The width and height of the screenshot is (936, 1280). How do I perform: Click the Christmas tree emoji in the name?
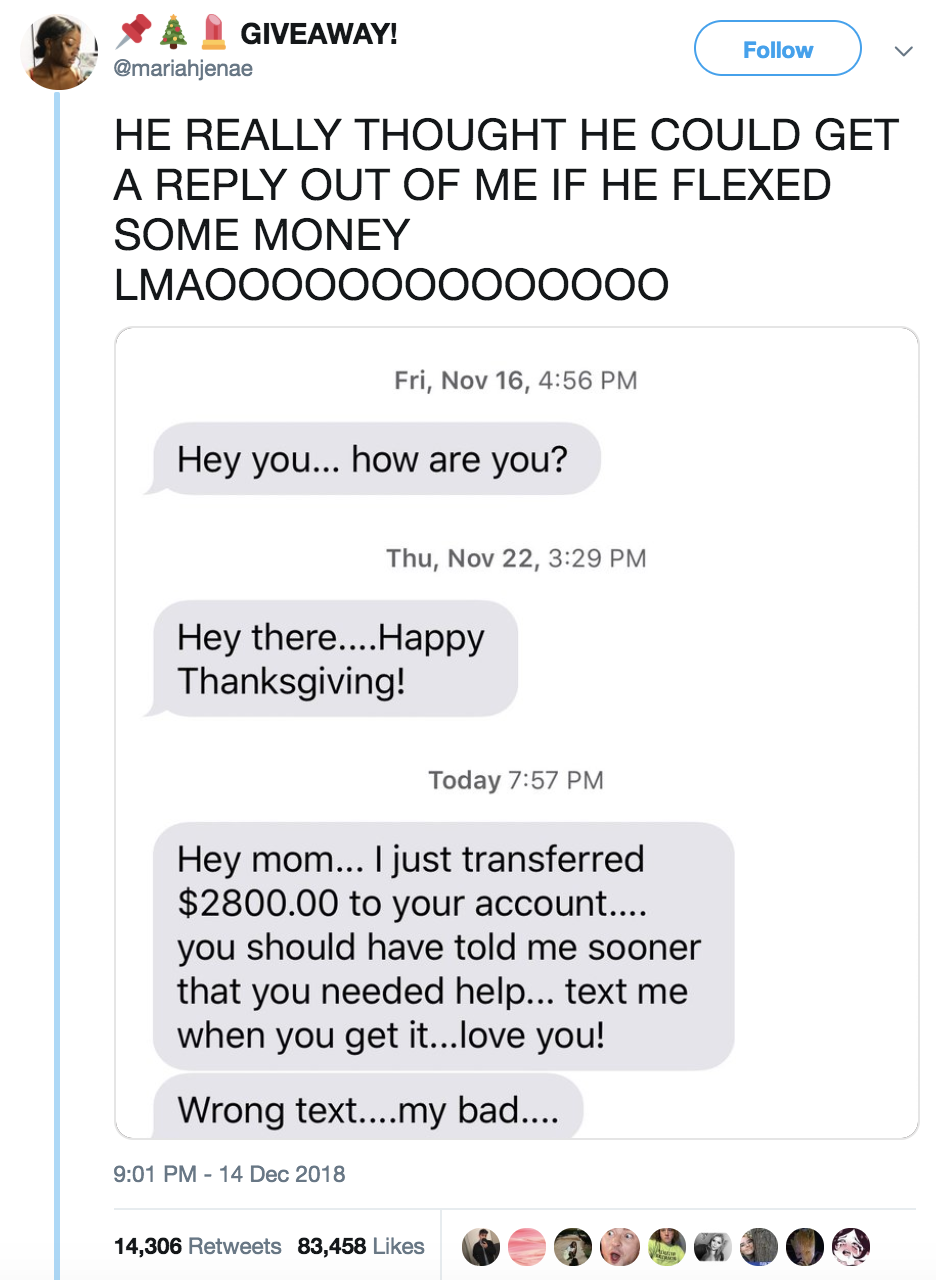(171, 32)
